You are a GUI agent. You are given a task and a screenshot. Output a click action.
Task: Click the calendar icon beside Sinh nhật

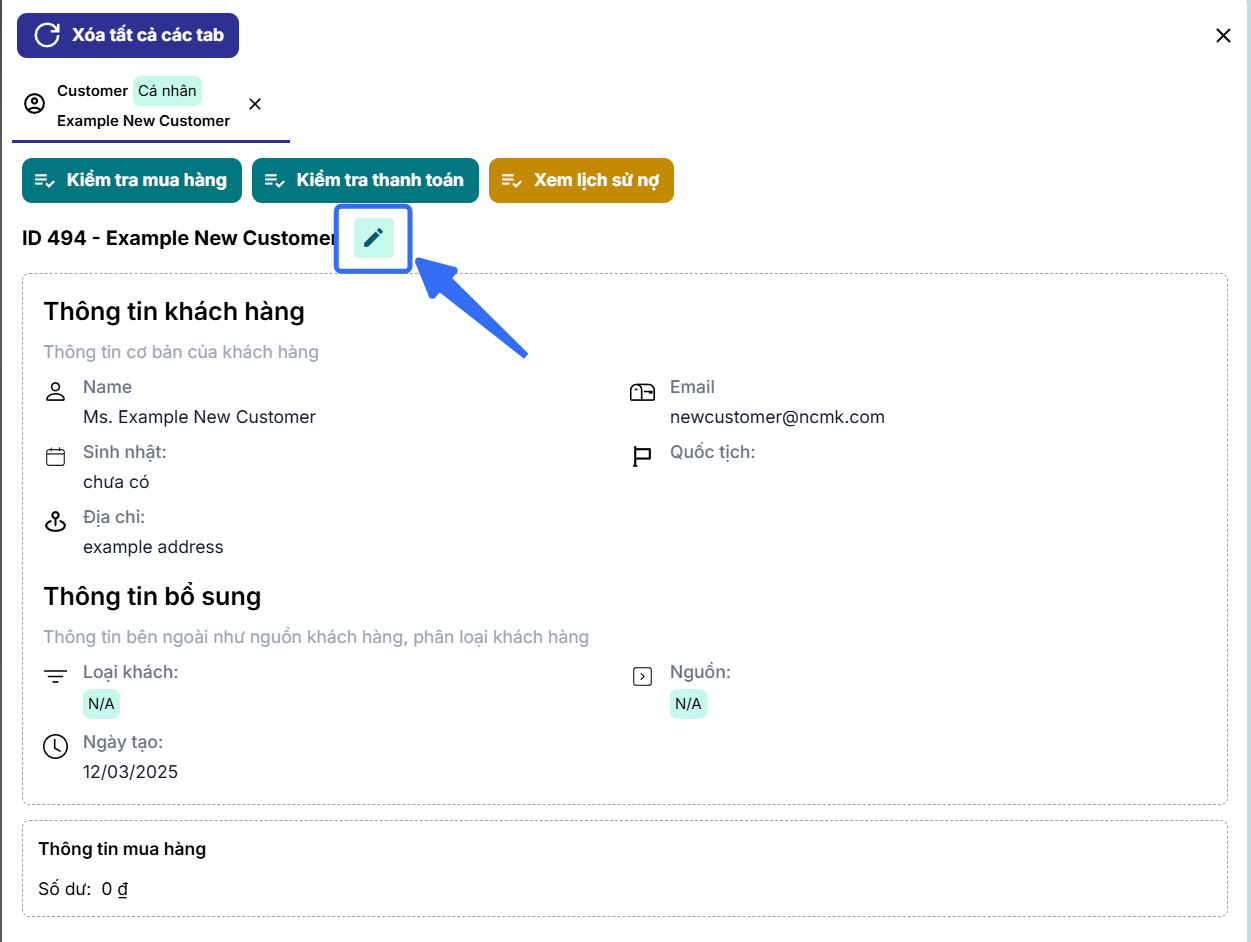click(x=56, y=457)
